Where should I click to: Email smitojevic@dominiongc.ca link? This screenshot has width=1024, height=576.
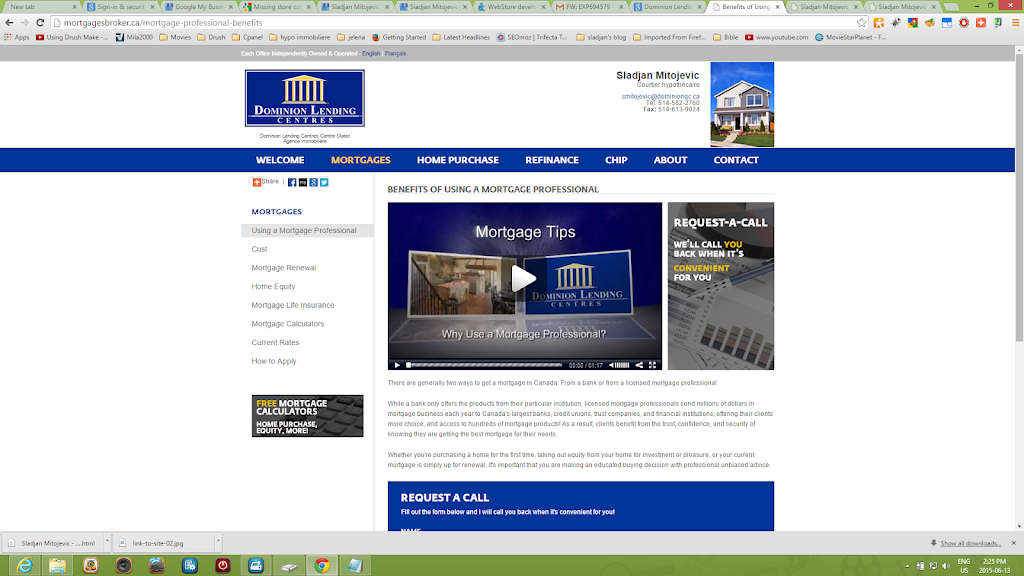click(x=660, y=97)
